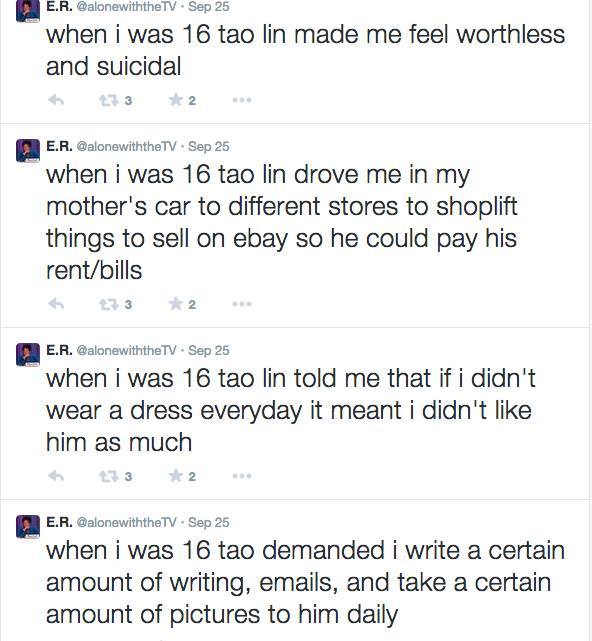Reply to the 'rent/bills' shoplift tweet
This screenshot has width=592, height=641.
point(56,304)
